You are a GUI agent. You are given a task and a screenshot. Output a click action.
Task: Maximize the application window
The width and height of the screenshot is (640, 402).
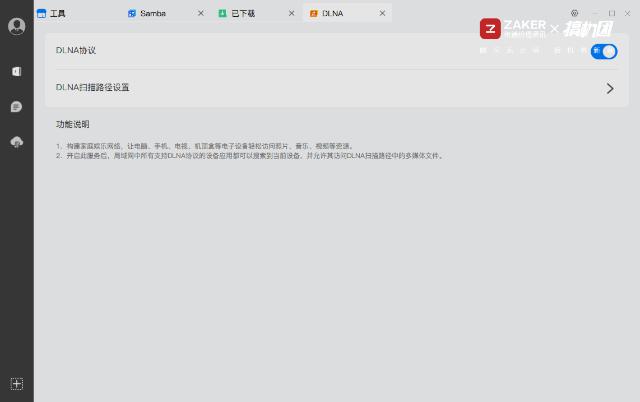click(612, 13)
